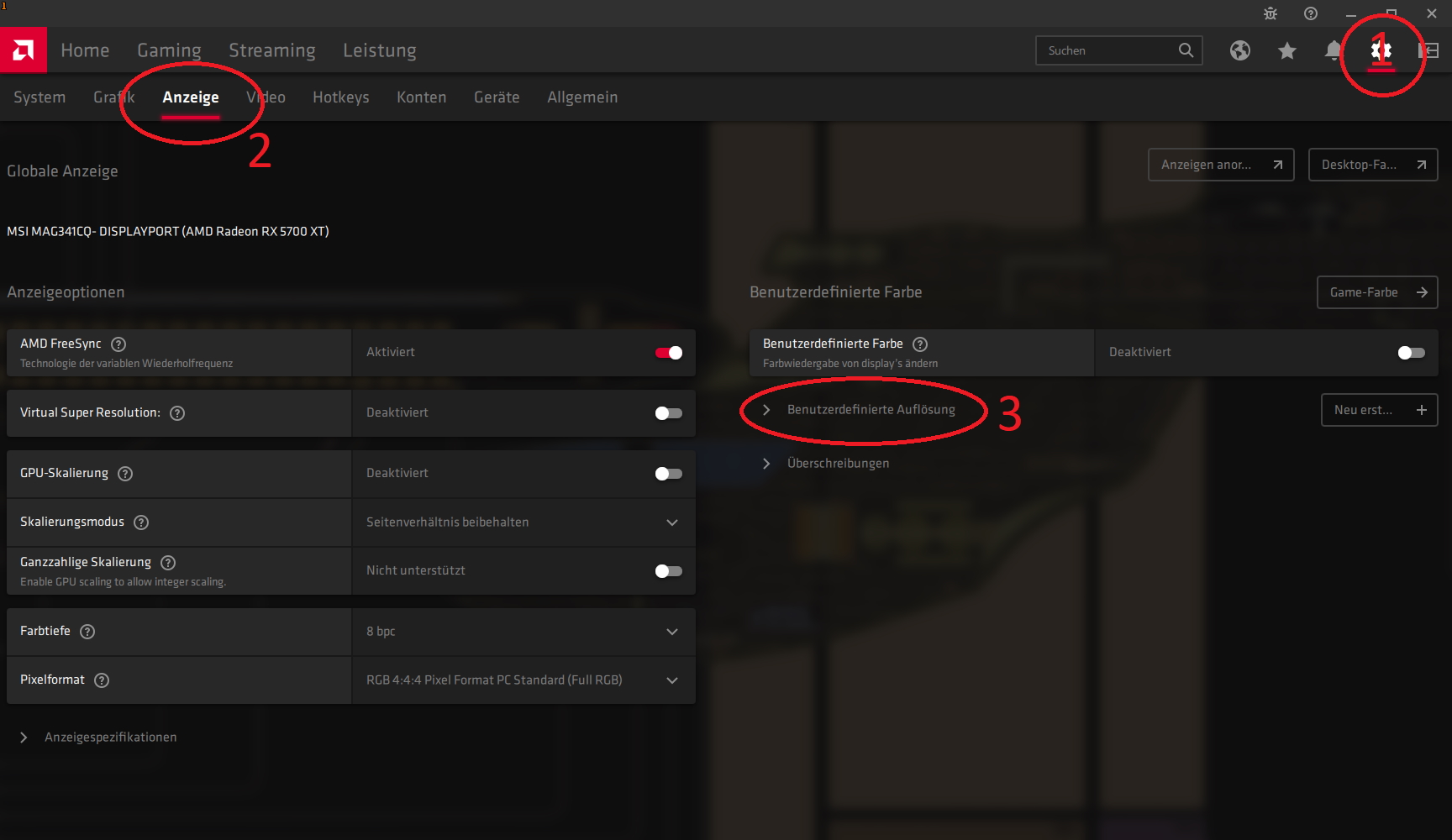
Task: Enable Benutzerdefinierte Farbe toggle
Action: [x=1412, y=353]
